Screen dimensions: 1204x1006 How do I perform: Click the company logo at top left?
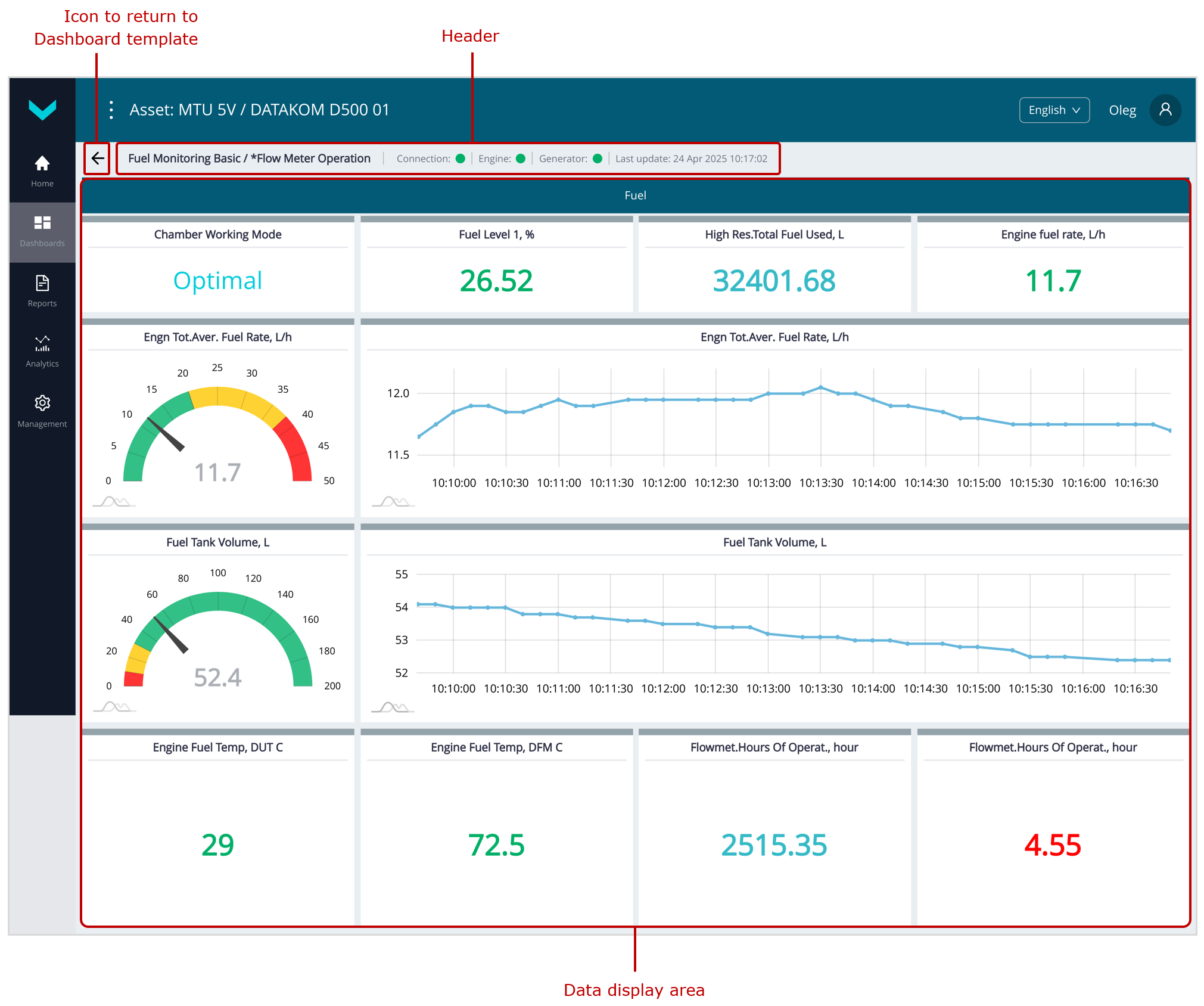[x=42, y=109]
